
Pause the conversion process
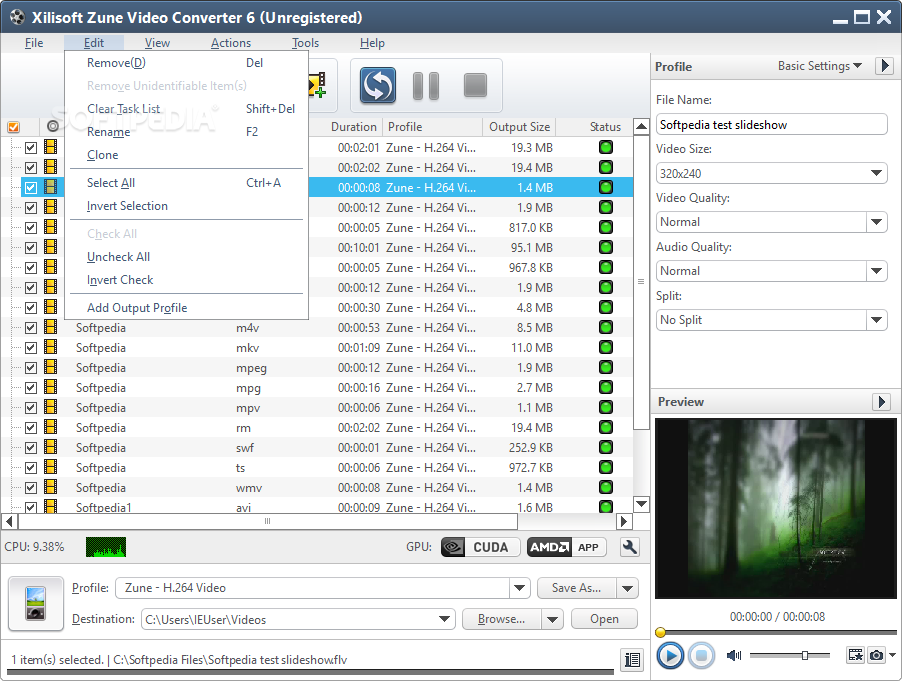tap(426, 86)
